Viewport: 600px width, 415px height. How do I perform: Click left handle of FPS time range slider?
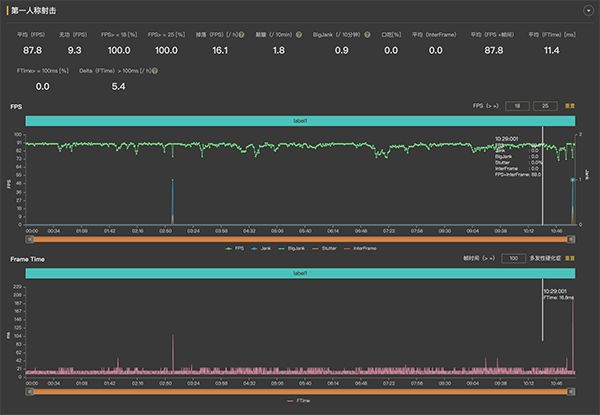tap(30, 238)
